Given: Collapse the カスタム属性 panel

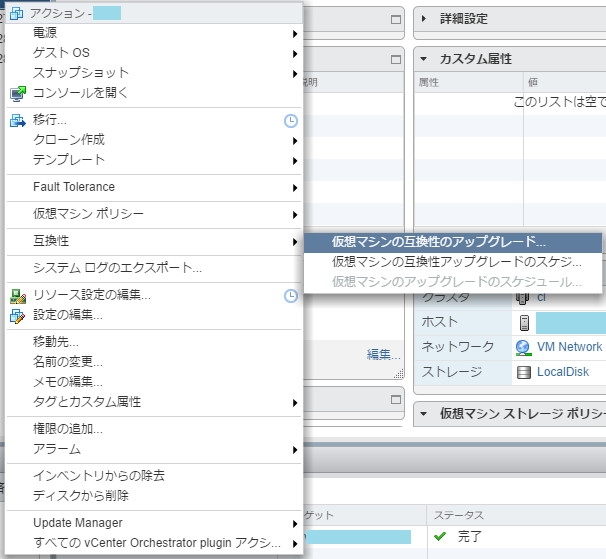Looking at the screenshot, I should [x=424, y=59].
